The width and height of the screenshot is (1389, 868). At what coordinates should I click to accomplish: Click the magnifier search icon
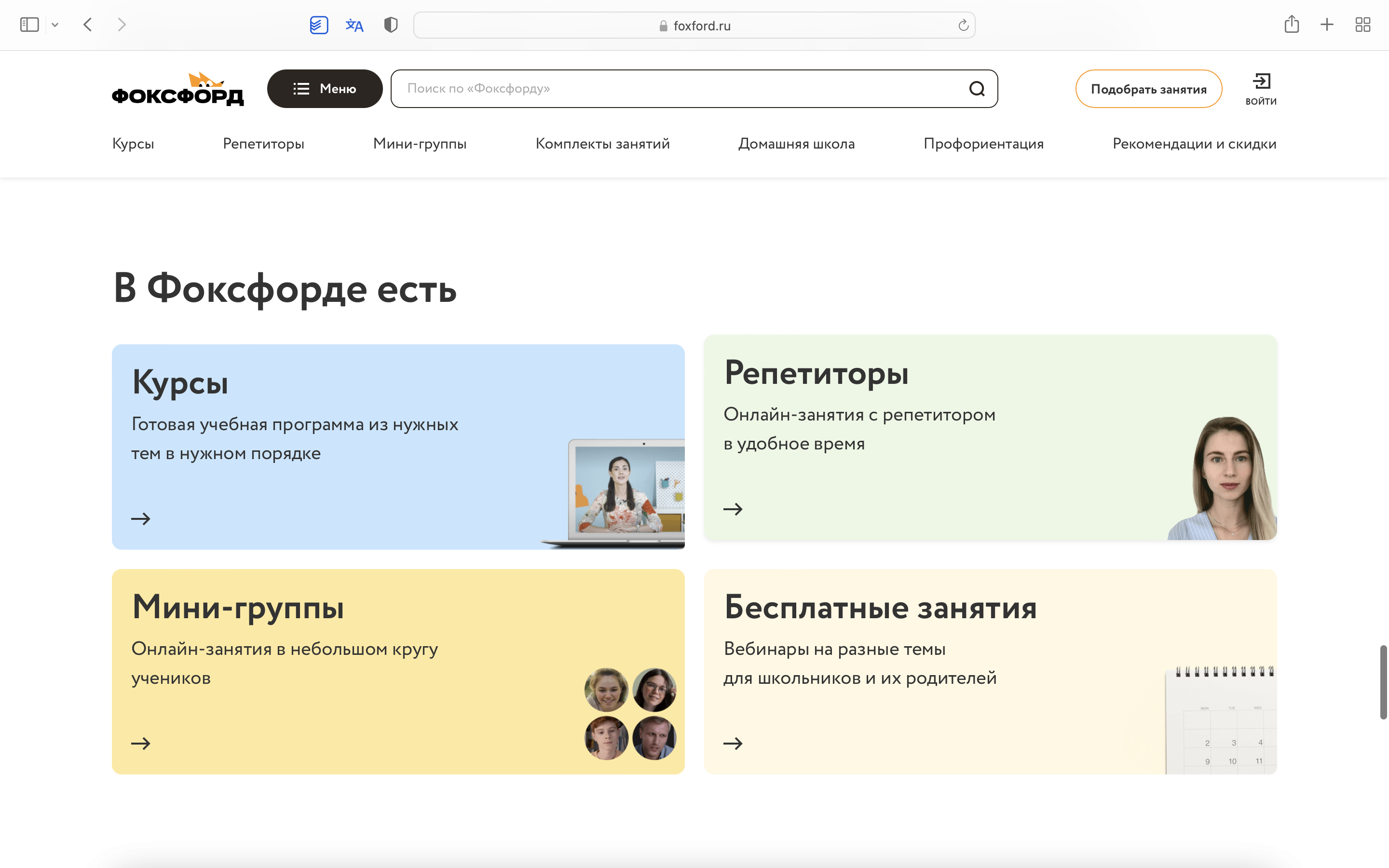pyautogui.click(x=977, y=88)
